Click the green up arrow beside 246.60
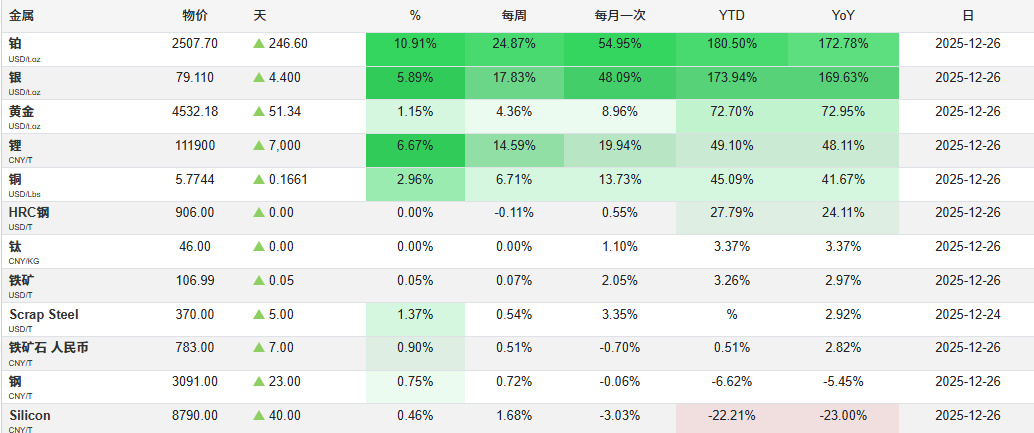This screenshot has height=433, width=1034. (x=259, y=44)
